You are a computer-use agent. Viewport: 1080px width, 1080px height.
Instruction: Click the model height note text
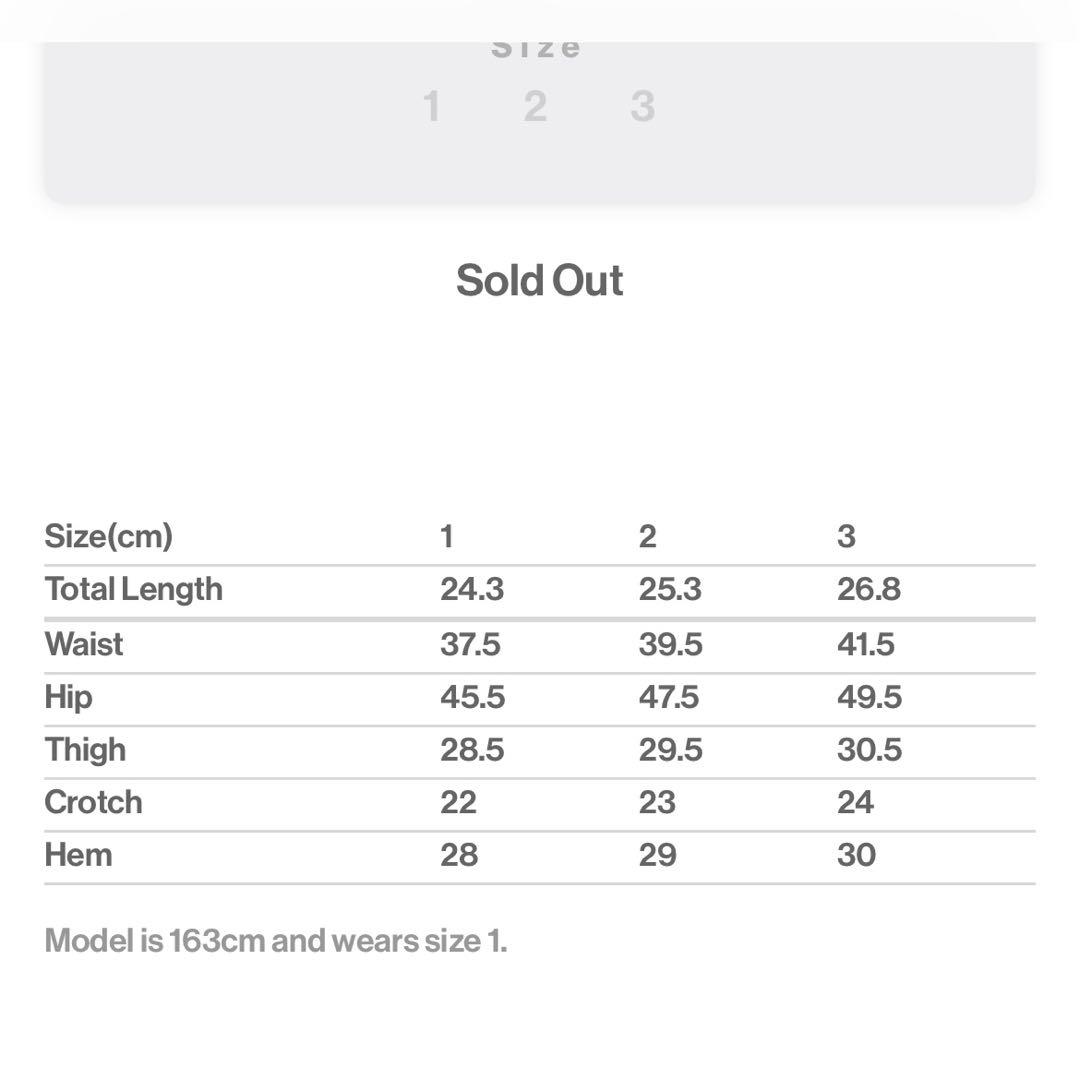coord(276,941)
